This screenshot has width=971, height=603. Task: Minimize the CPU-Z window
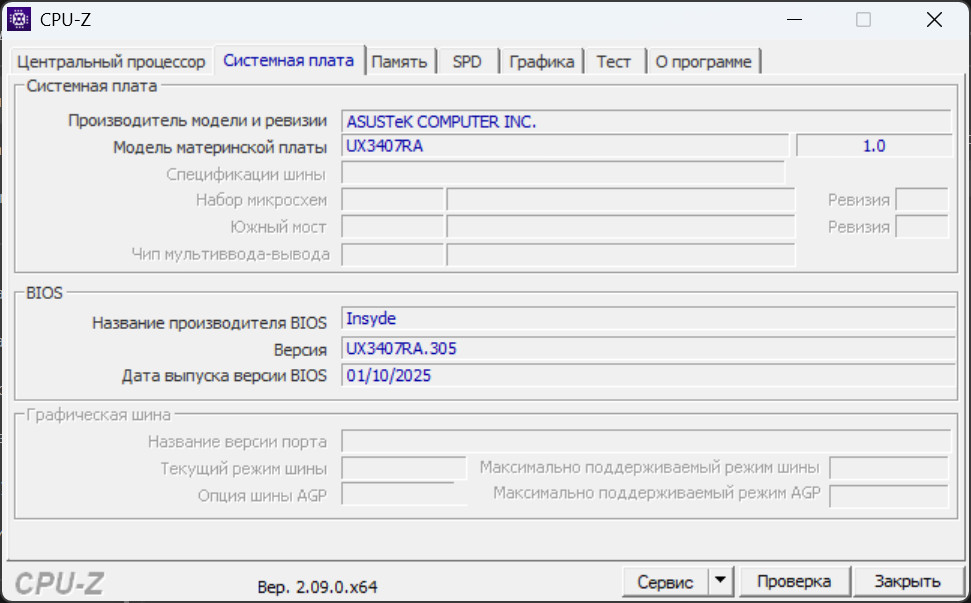pyautogui.click(x=795, y=20)
